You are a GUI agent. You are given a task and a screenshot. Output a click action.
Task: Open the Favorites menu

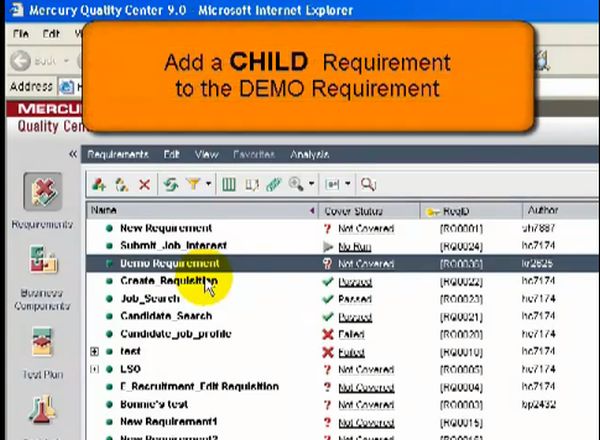(x=254, y=155)
